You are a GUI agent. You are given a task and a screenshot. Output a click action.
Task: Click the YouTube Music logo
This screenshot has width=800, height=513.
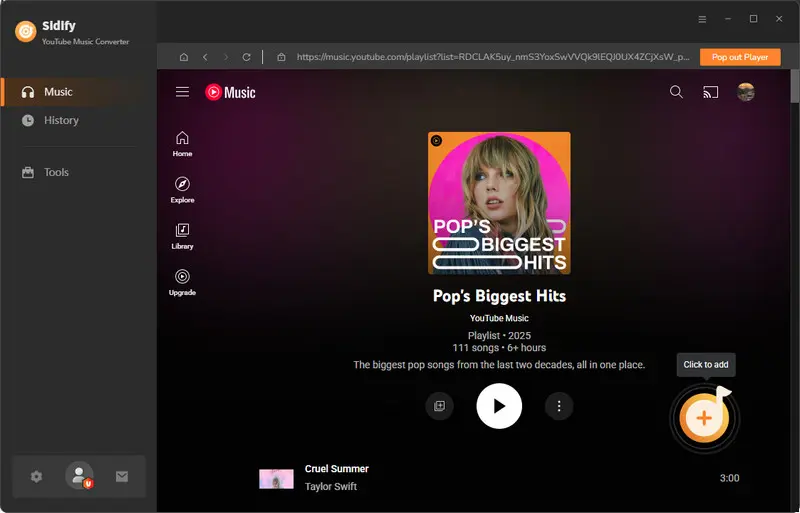[230, 92]
